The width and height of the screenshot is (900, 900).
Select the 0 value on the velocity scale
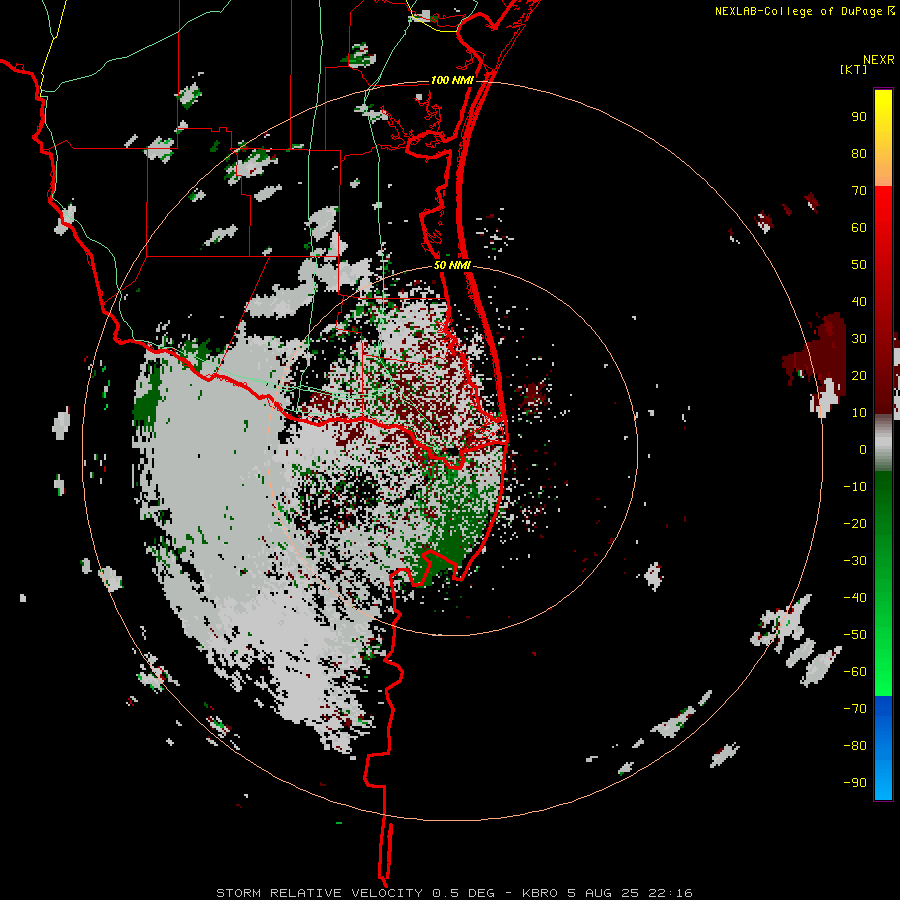863,450
